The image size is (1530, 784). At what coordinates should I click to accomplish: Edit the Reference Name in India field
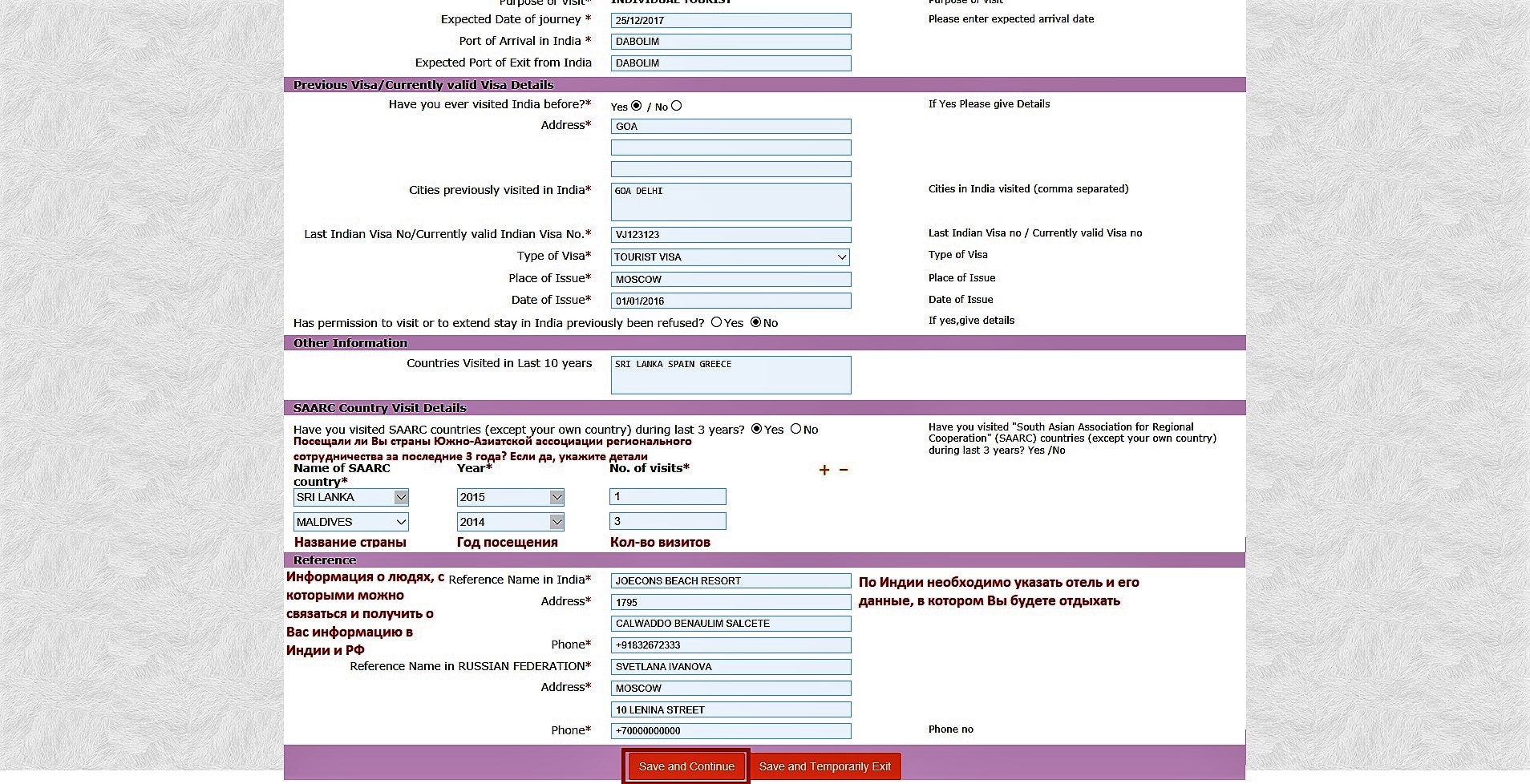pos(731,581)
